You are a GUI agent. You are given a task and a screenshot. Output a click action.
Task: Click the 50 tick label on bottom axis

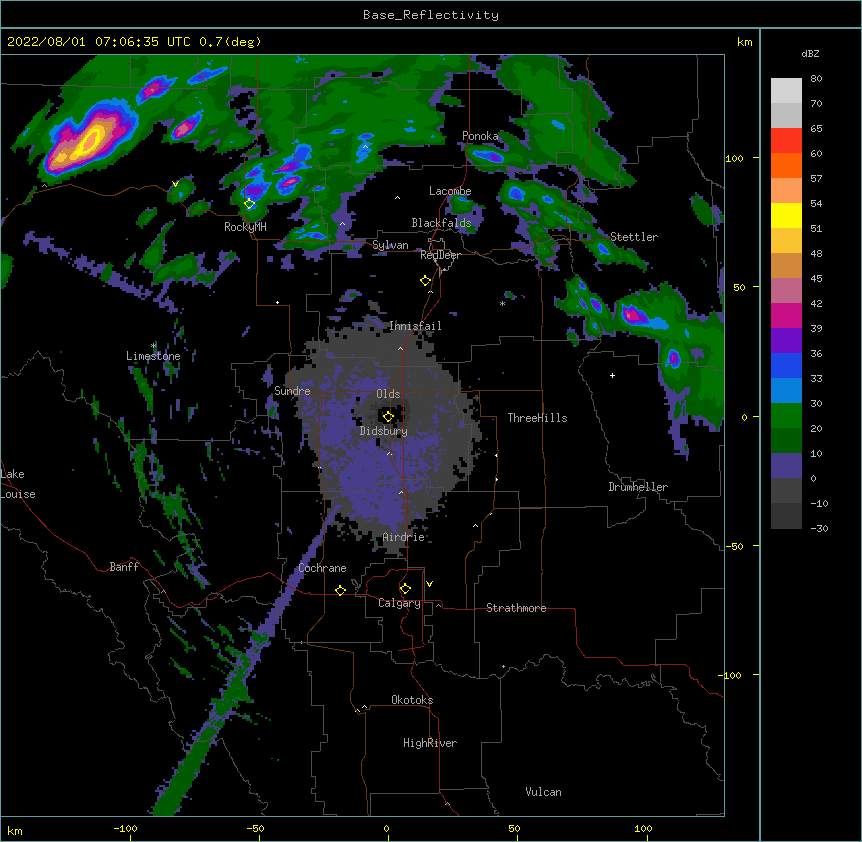513,828
